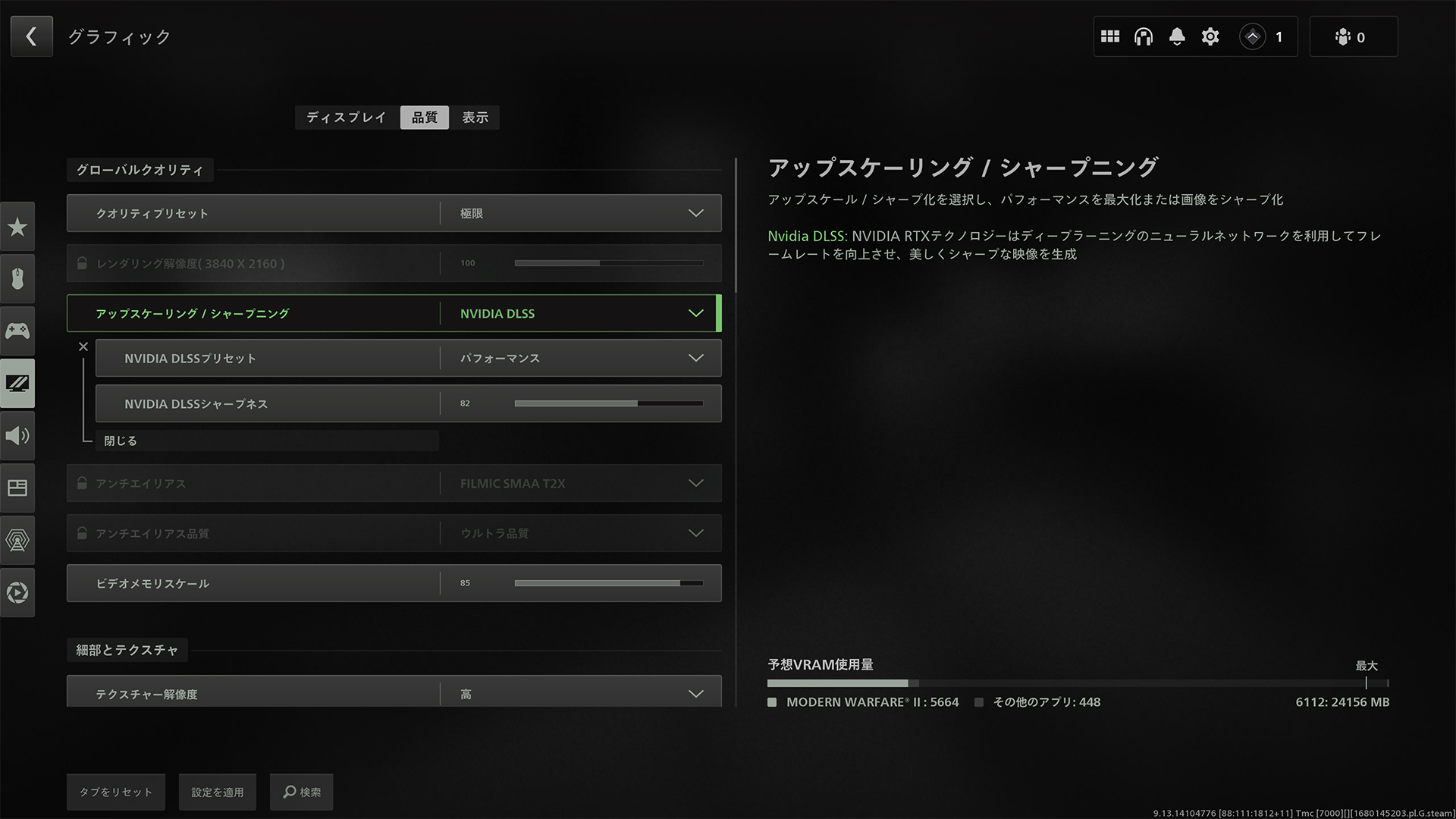This screenshot has width=1456, height=819.
Task: Click the グローバルクオリティ section header
Action: [x=140, y=170]
